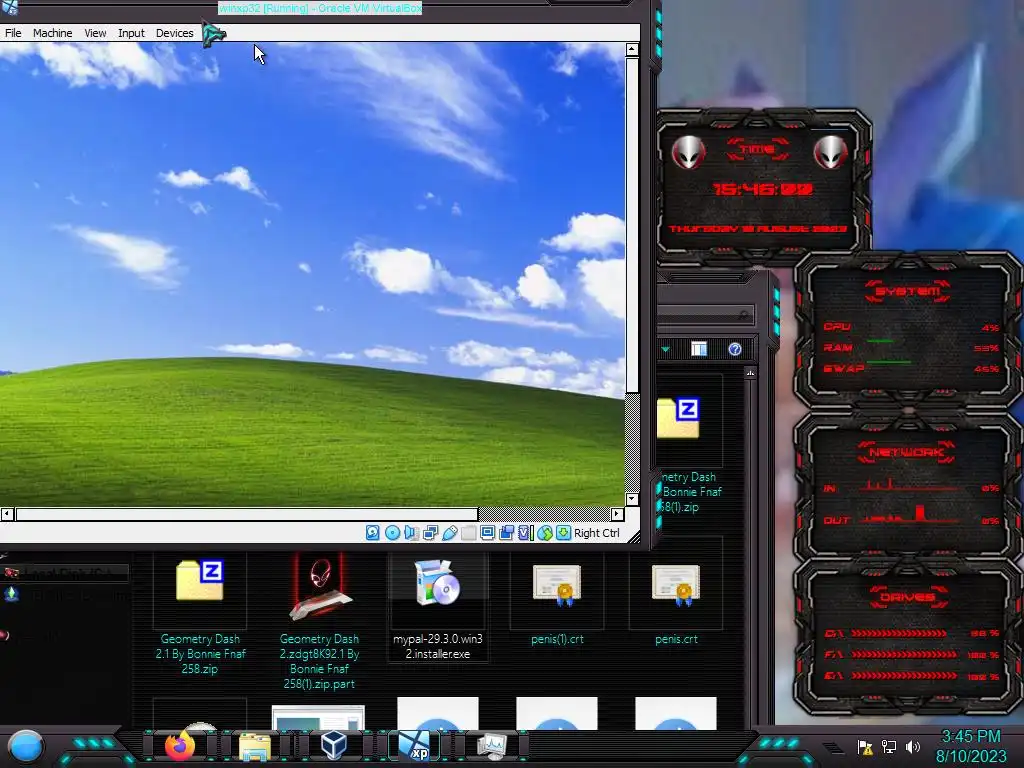The height and width of the screenshot is (768, 1024).
Task: Click the hard disk activity indicator
Action: [x=372, y=533]
